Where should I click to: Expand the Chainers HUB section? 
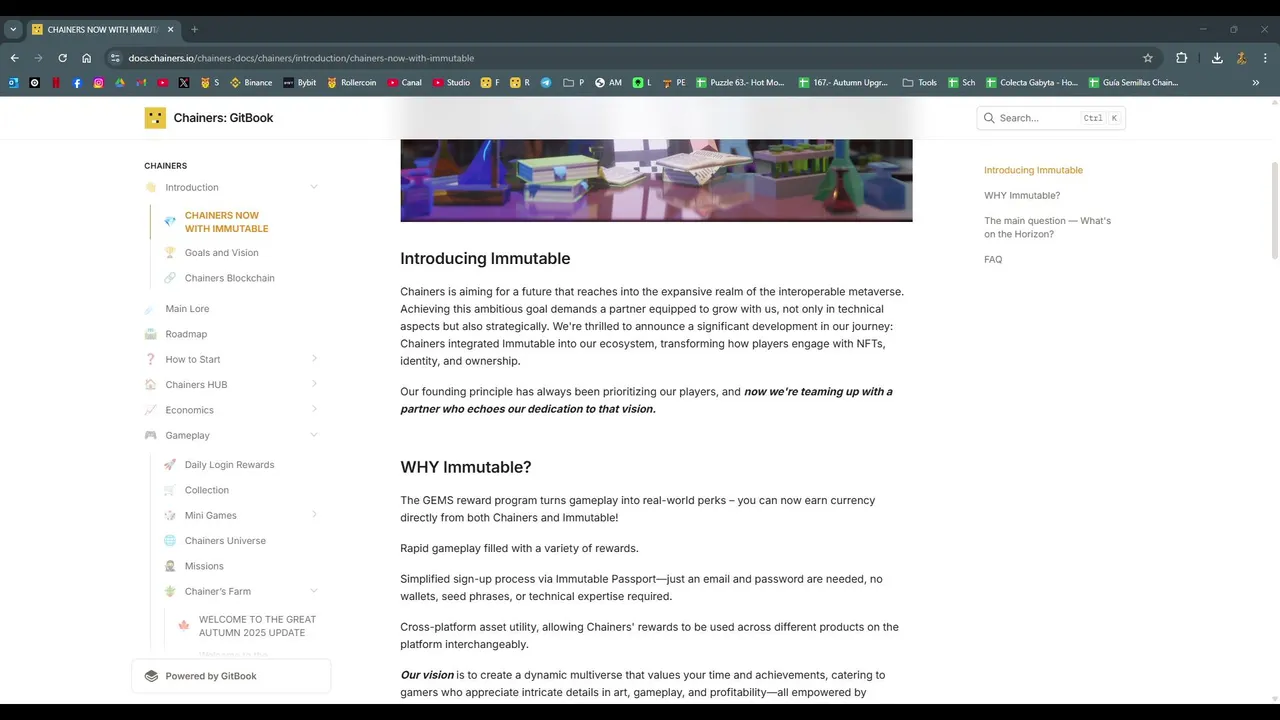314,384
